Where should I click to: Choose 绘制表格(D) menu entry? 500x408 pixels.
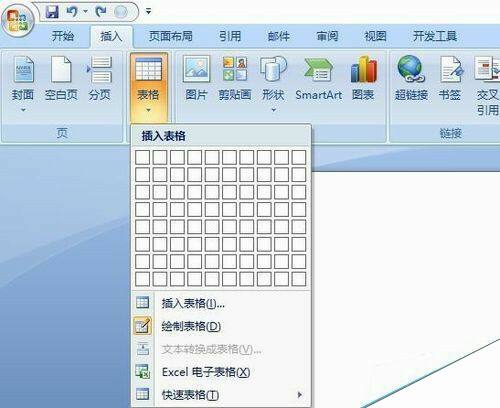tap(221, 326)
